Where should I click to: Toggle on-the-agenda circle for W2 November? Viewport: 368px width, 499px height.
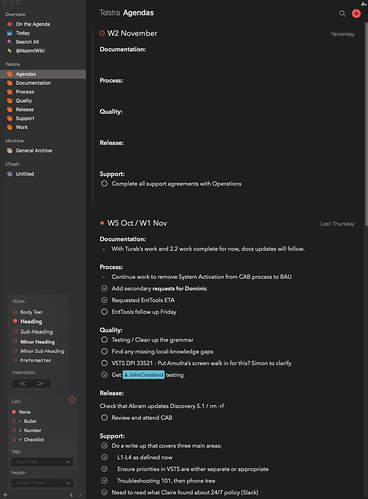[x=102, y=33]
